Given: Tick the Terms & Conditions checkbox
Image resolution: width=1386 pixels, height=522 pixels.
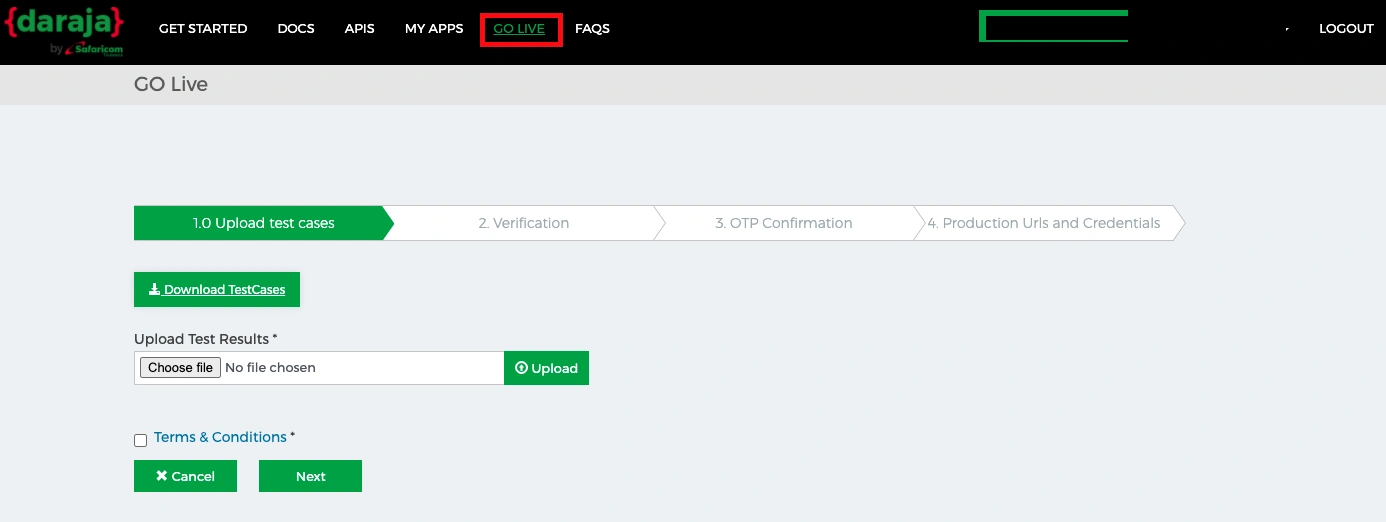Looking at the screenshot, I should pyautogui.click(x=140, y=440).
